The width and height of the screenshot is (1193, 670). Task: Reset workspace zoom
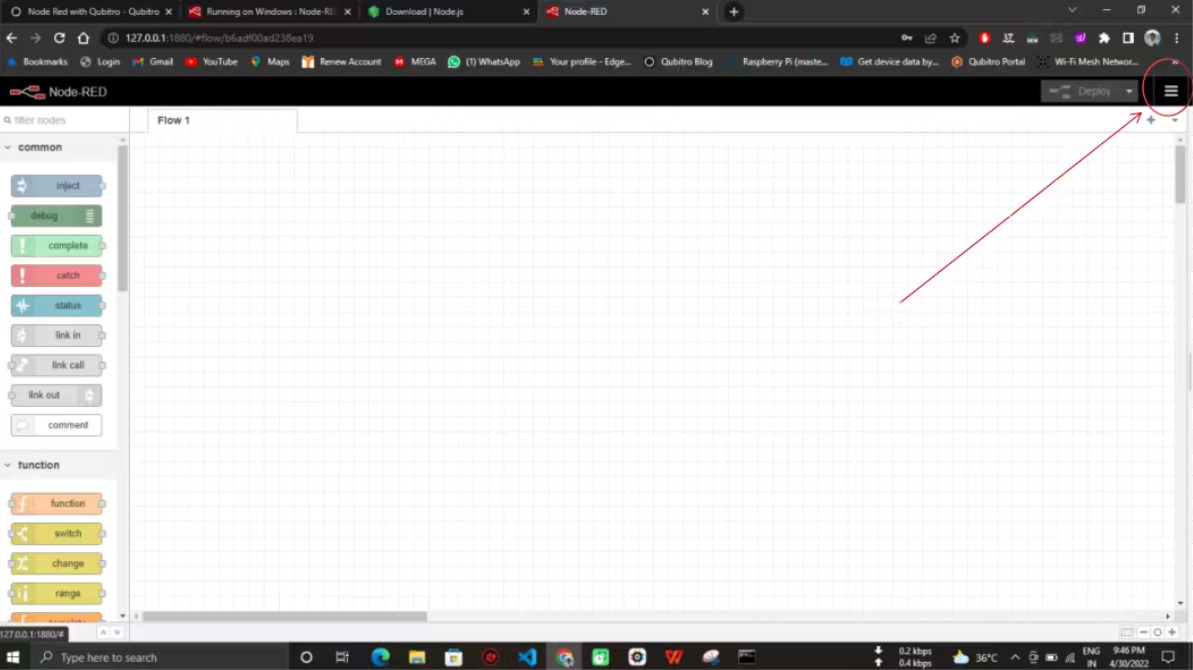click(1157, 633)
